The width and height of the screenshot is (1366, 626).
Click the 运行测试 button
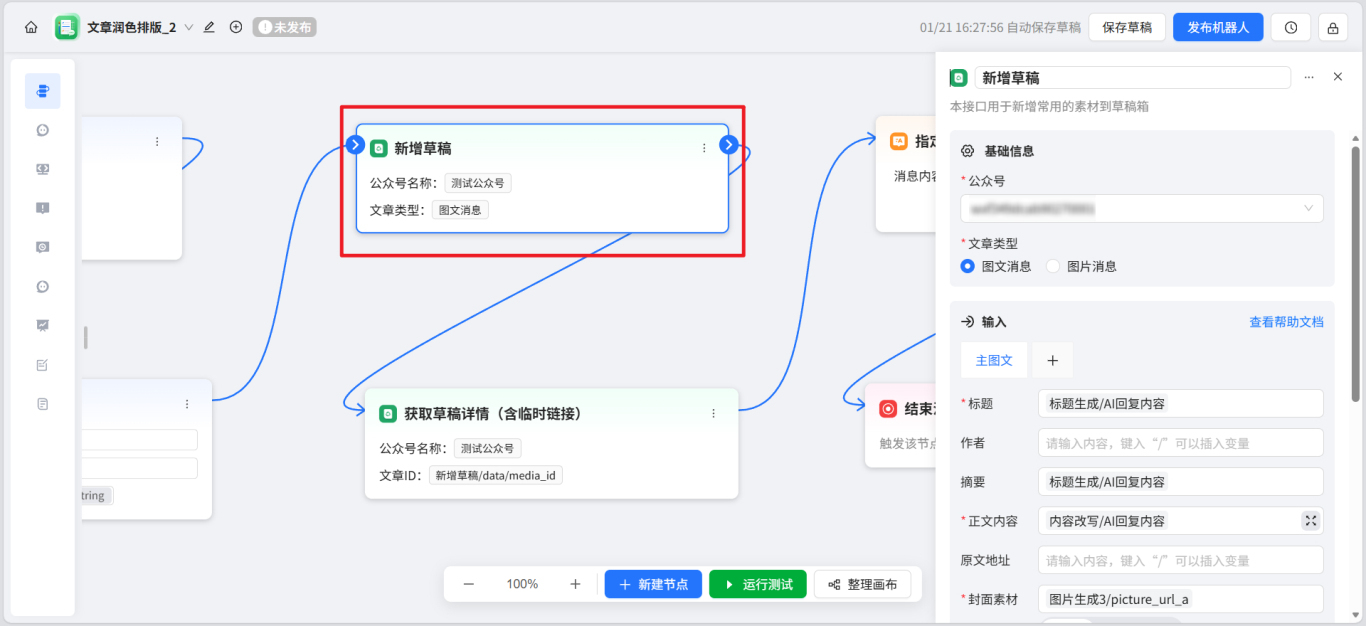pyautogui.click(x=758, y=584)
